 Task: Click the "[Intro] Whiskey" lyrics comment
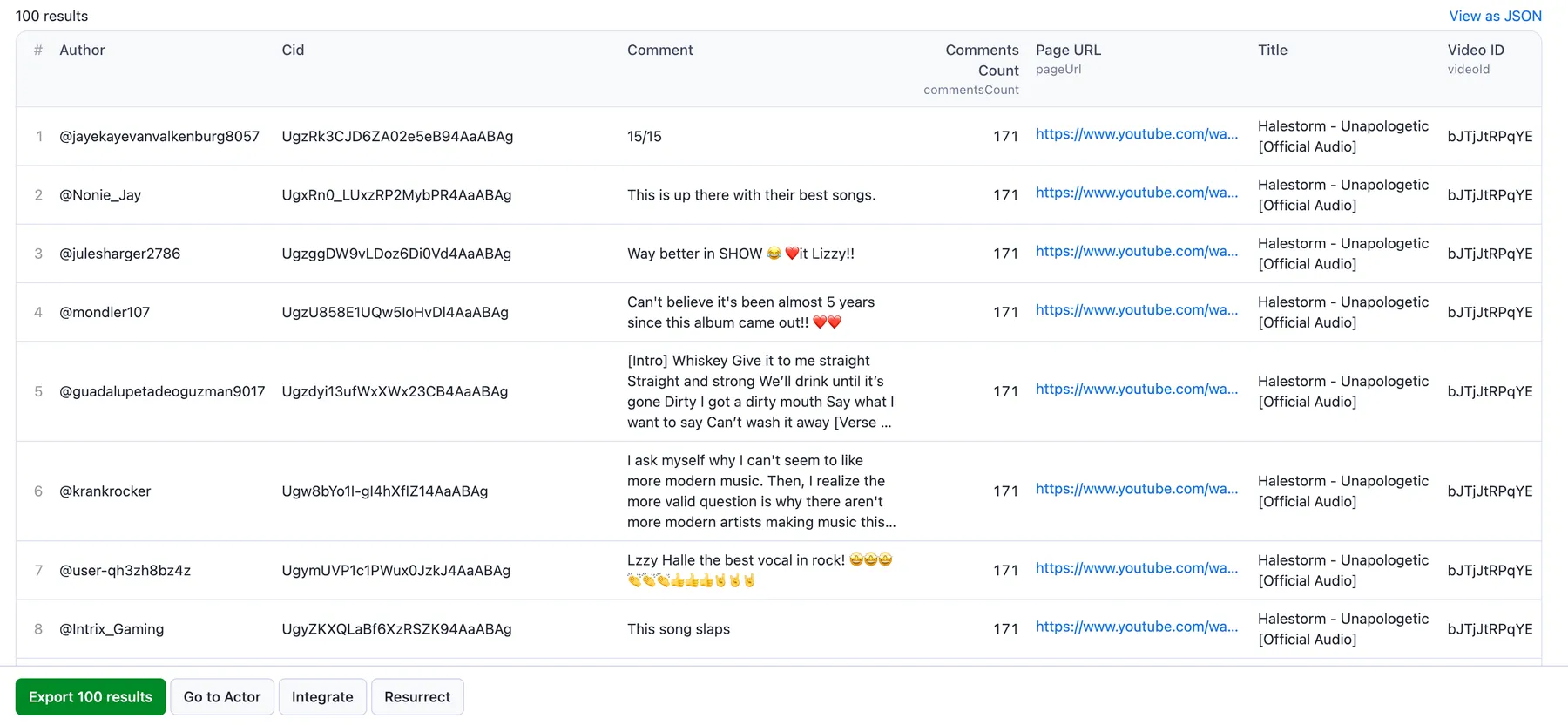760,391
